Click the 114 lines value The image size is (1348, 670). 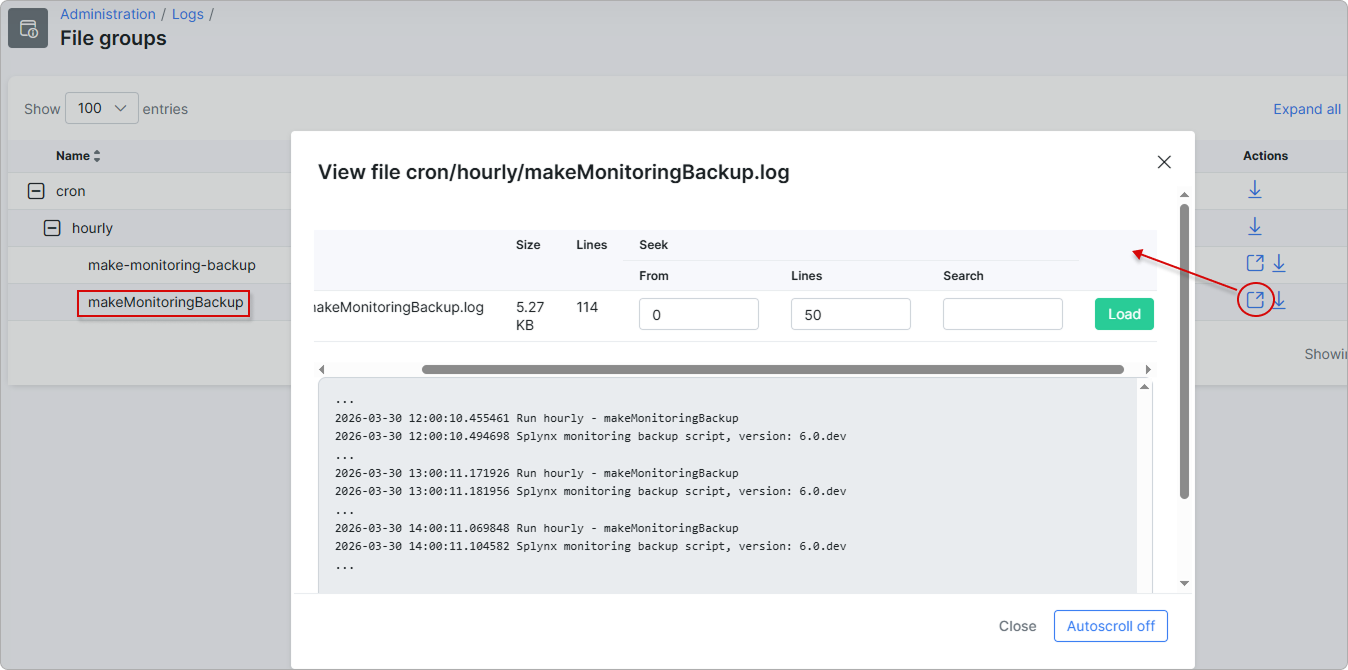pyautogui.click(x=587, y=307)
